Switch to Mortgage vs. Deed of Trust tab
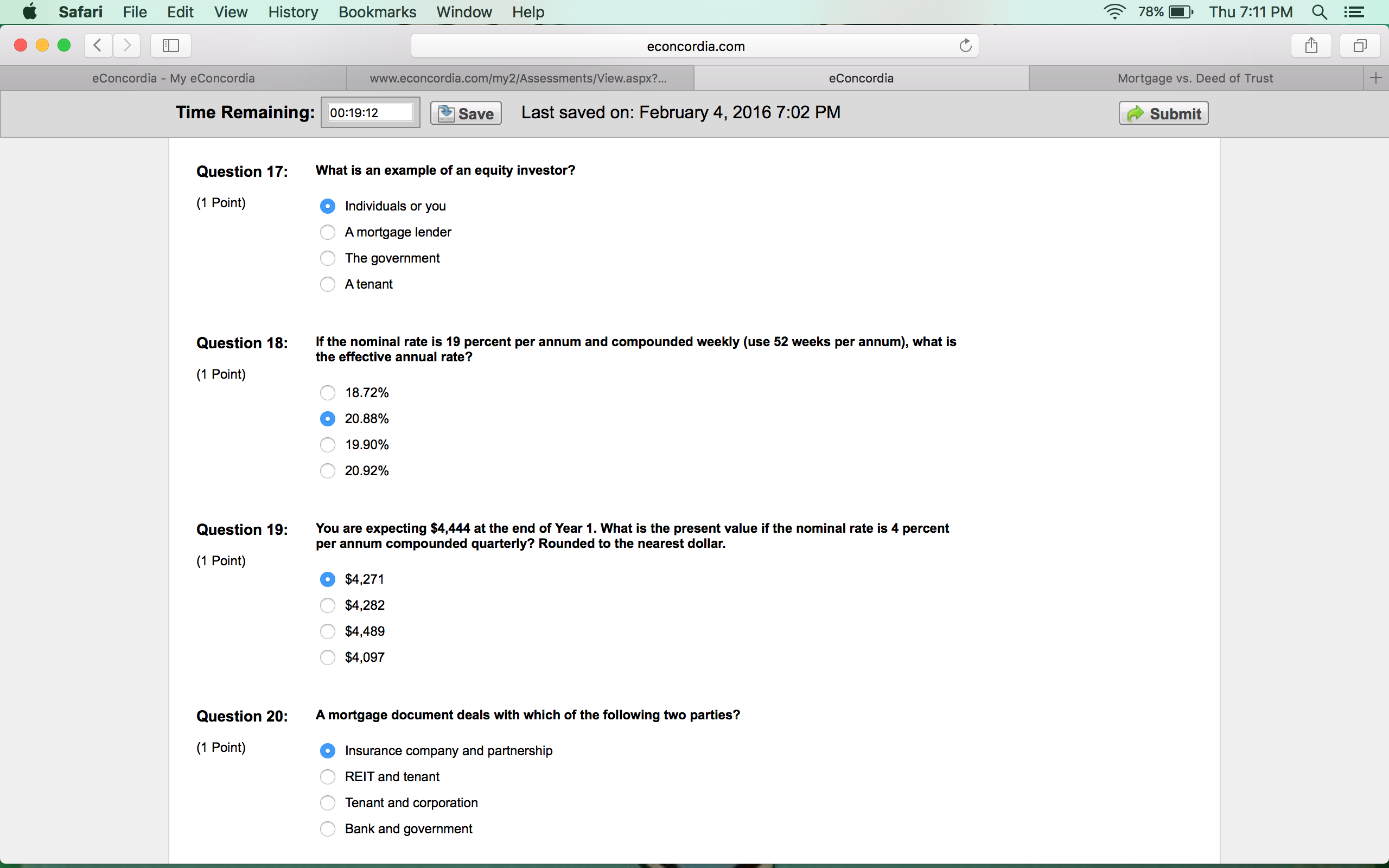The height and width of the screenshot is (868, 1389). 1195,78
